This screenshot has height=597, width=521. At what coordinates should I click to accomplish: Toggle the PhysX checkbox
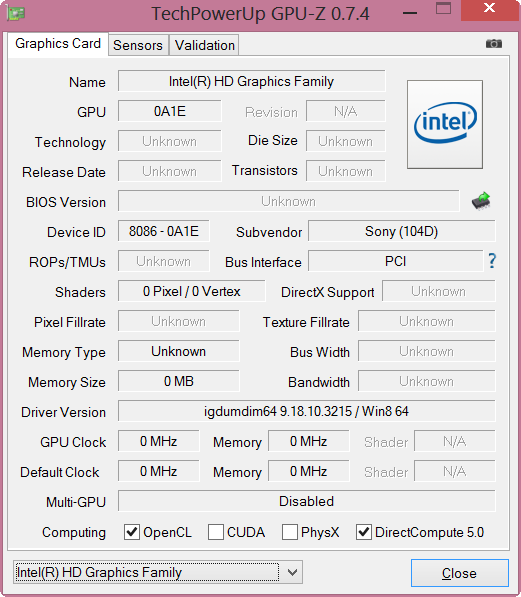click(x=290, y=532)
